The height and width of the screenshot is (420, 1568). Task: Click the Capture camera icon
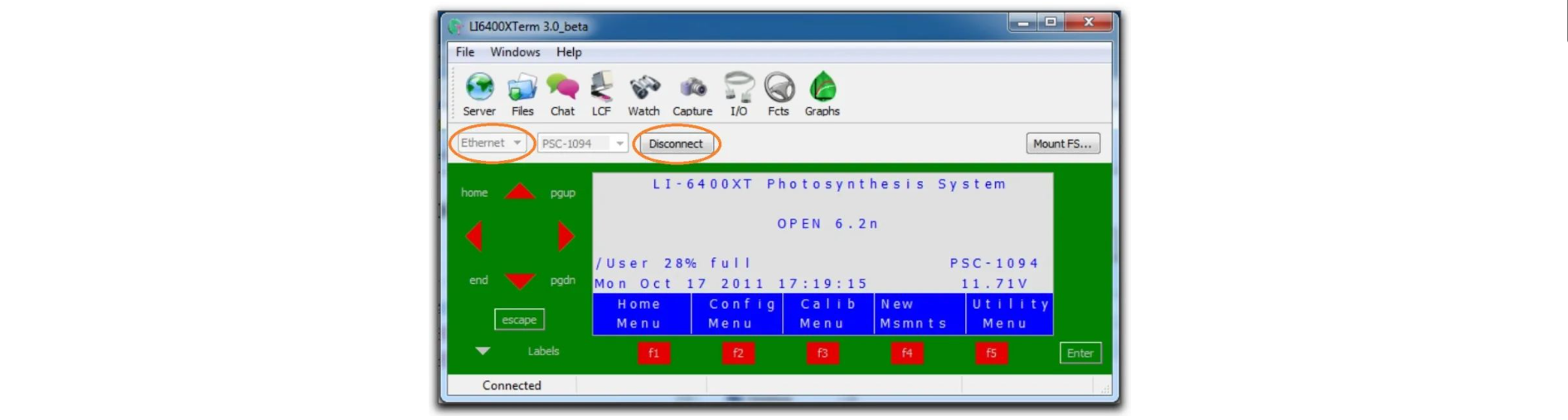pos(692,94)
